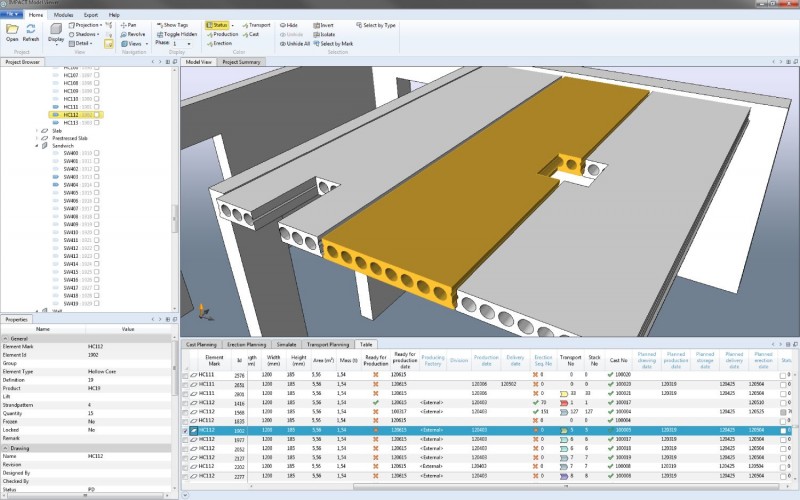Click Toggle Hidden in Display group
The image size is (800, 500).
tap(177, 34)
